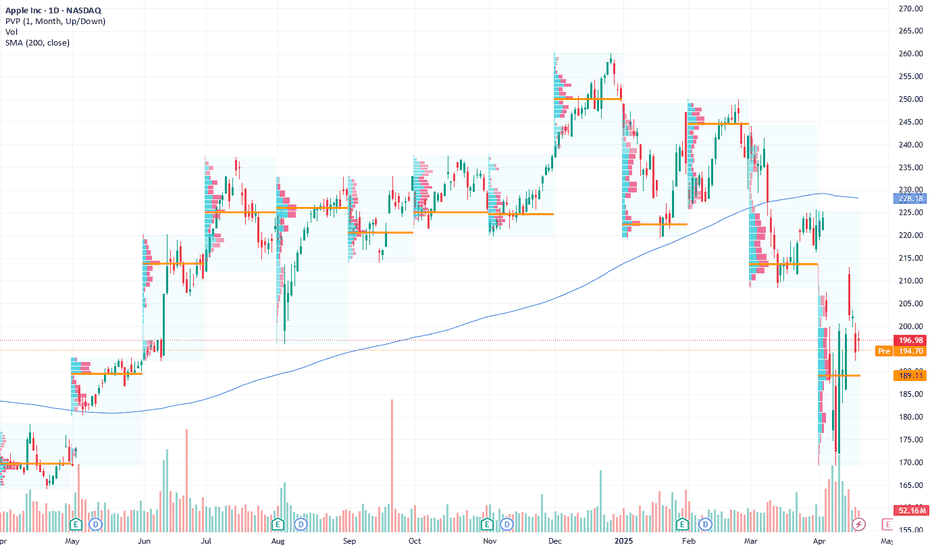Image resolution: width=932 pixels, height=550 pixels.
Task: Click the orange 189.31 price axis label
Action: point(911,375)
